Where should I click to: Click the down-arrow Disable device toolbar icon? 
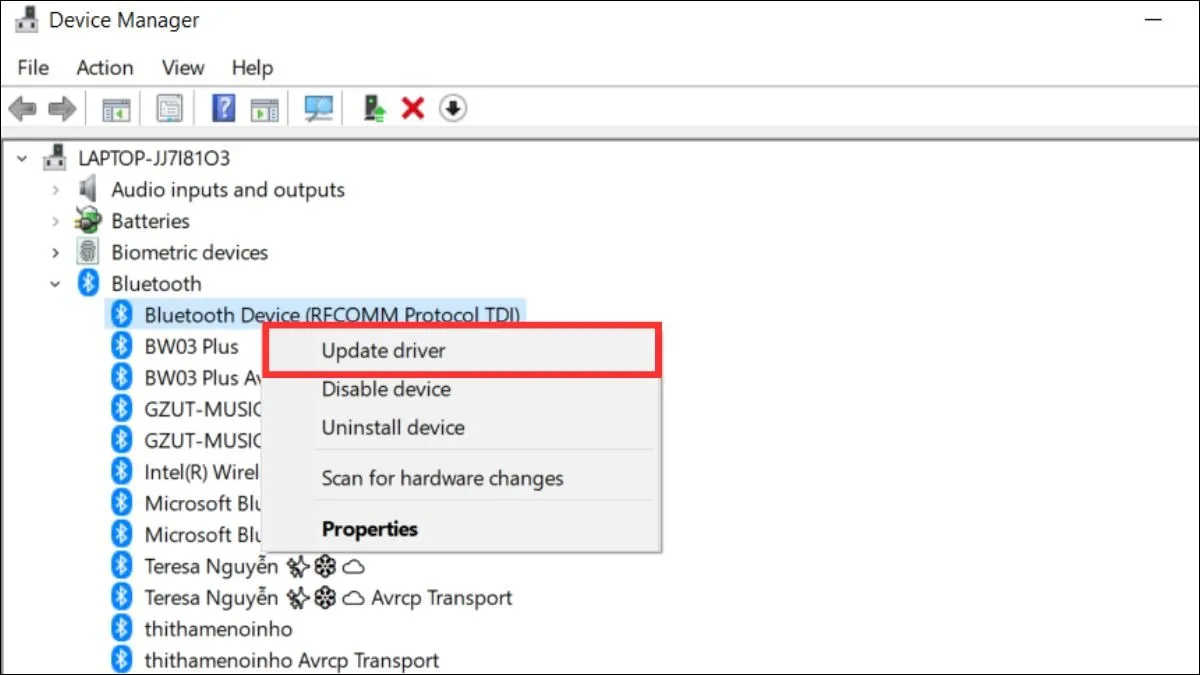pos(453,108)
